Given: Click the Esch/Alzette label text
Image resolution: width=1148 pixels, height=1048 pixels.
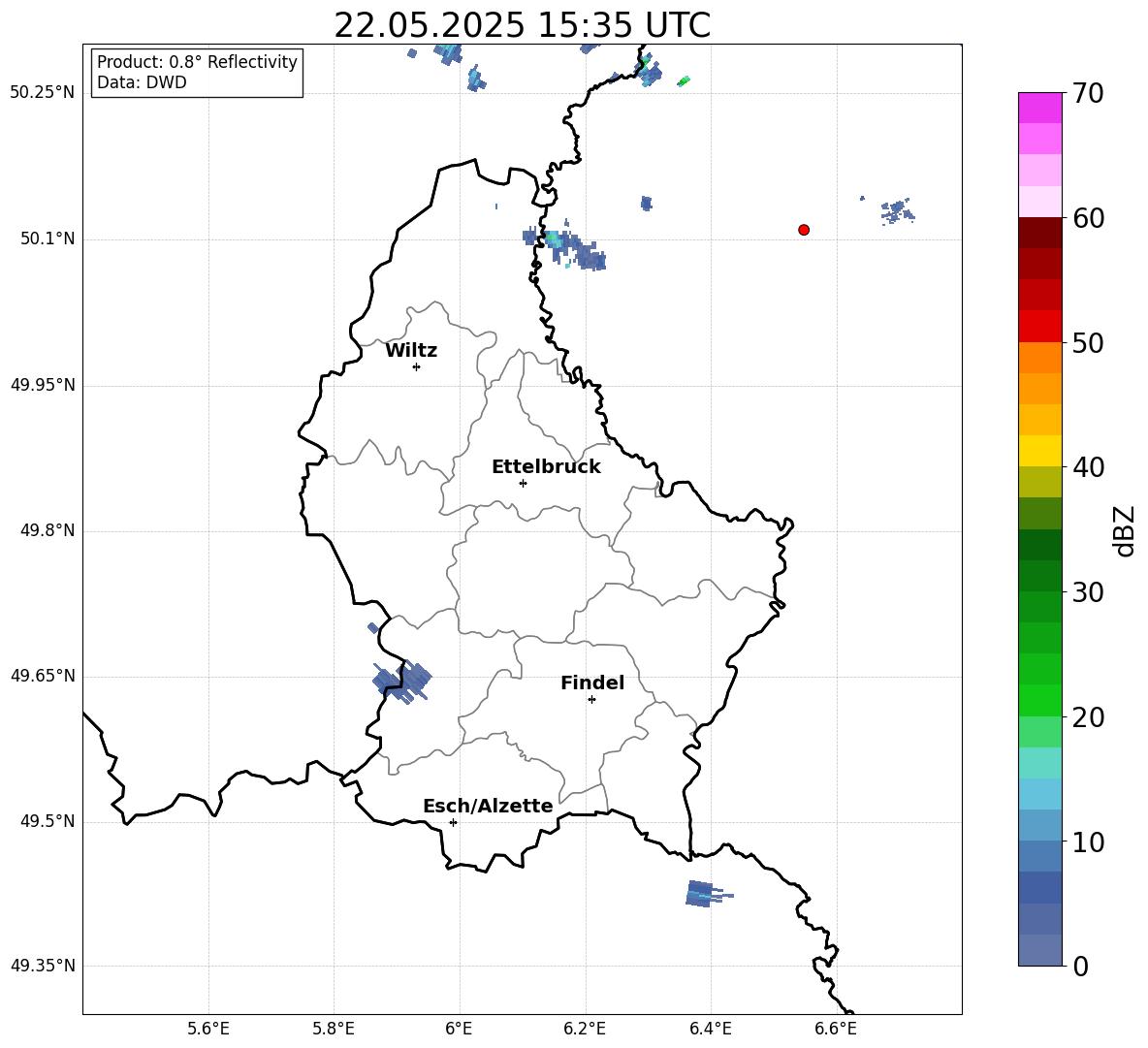Looking at the screenshot, I should coord(488,806).
